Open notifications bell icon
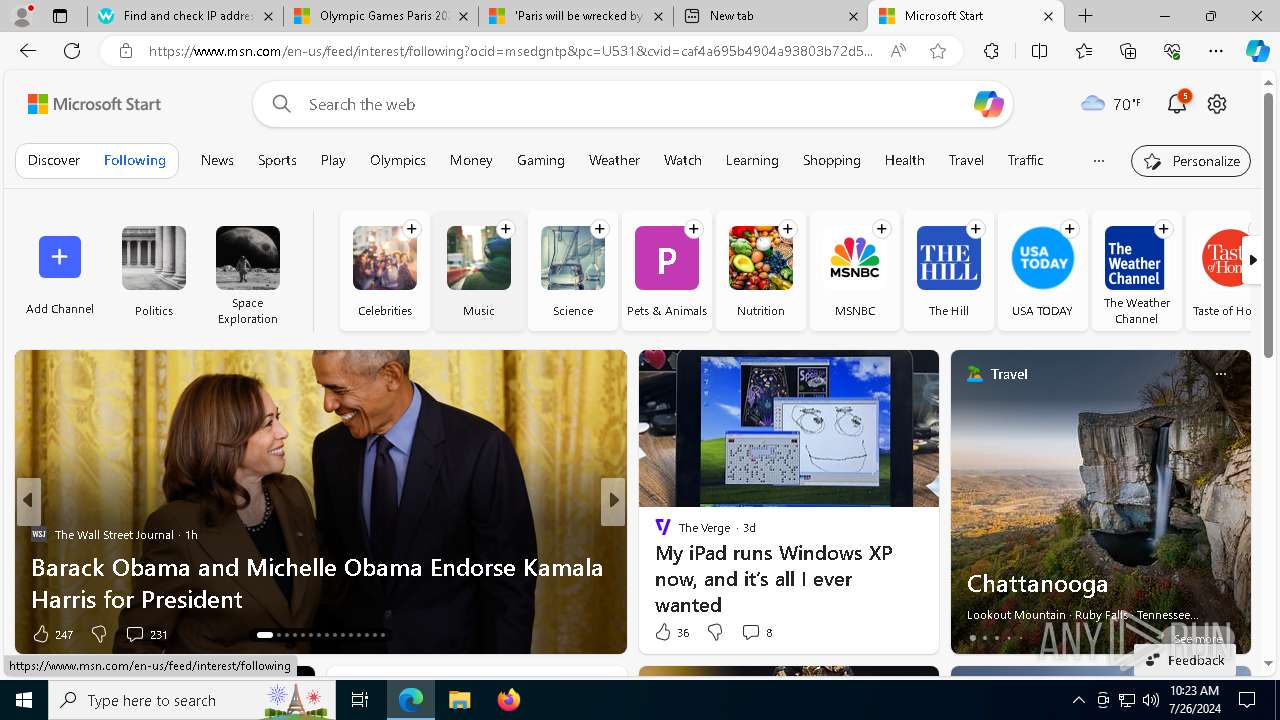This screenshot has width=1280, height=720. pyautogui.click(x=1177, y=103)
